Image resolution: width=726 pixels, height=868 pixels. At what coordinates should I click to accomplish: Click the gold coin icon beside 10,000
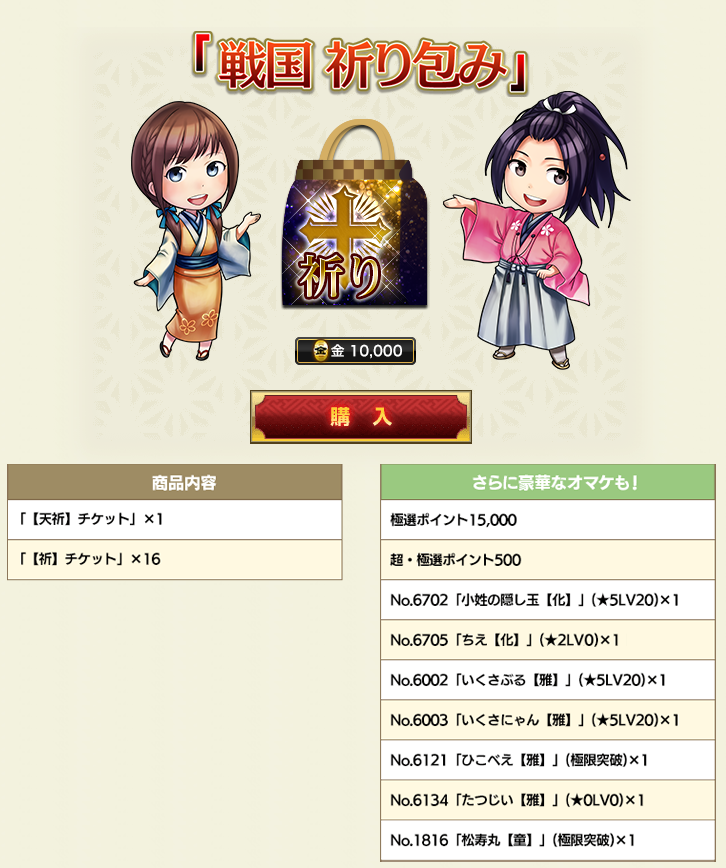pyautogui.click(x=320, y=350)
